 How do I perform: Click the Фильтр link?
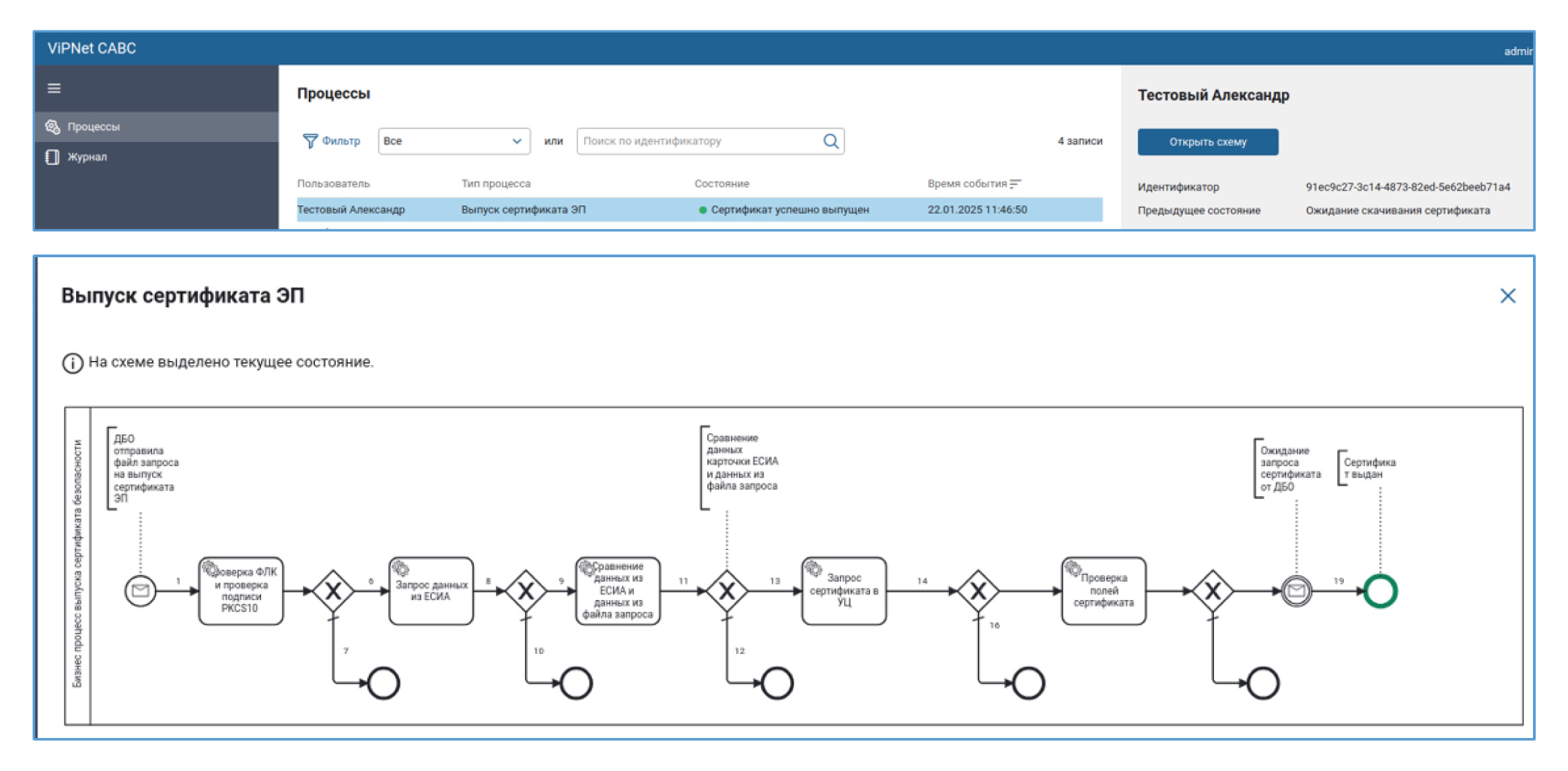341,141
